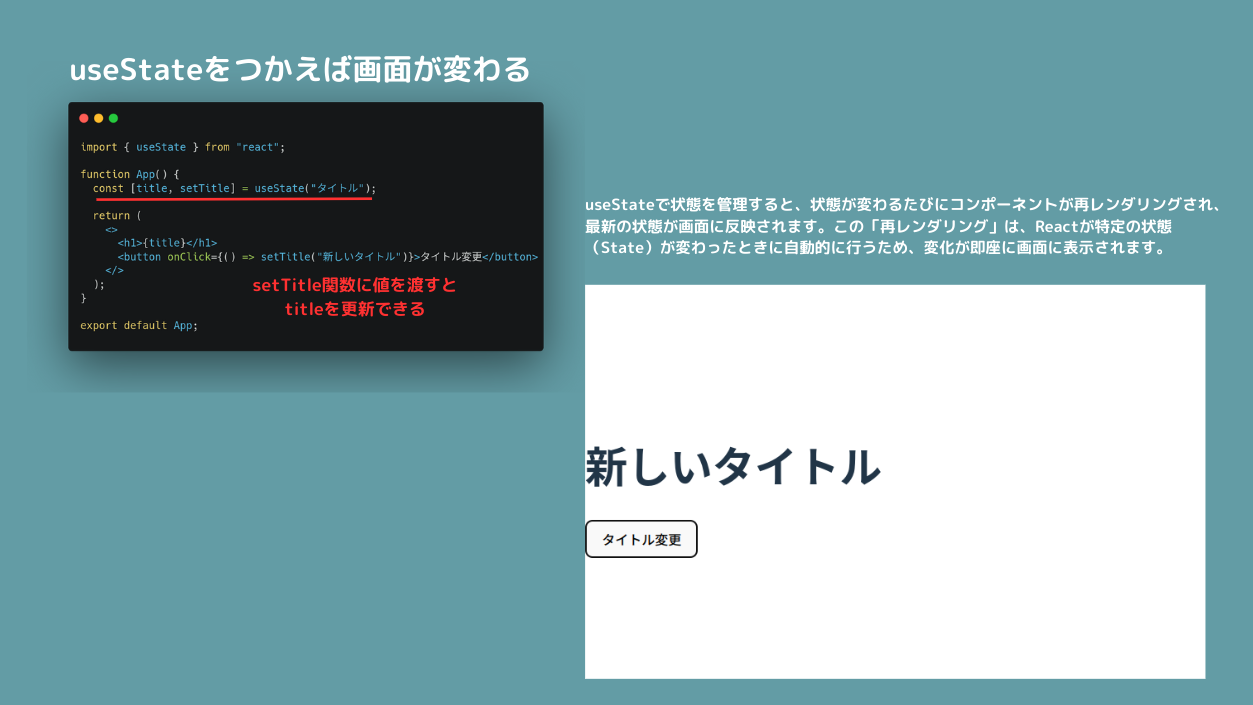This screenshot has width=1253, height=705.
Task: Click the const [title, setTitle] code line
Action: [x=234, y=188]
